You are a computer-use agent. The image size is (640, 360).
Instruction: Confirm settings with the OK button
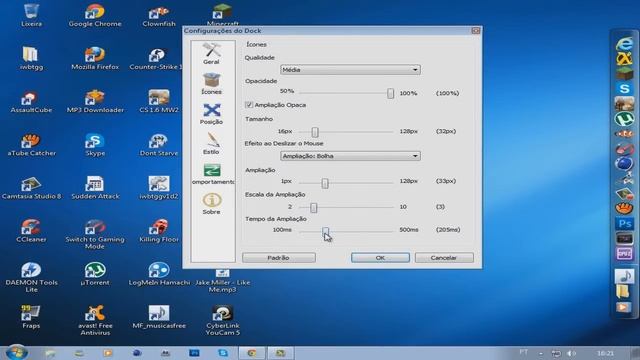[380, 258]
